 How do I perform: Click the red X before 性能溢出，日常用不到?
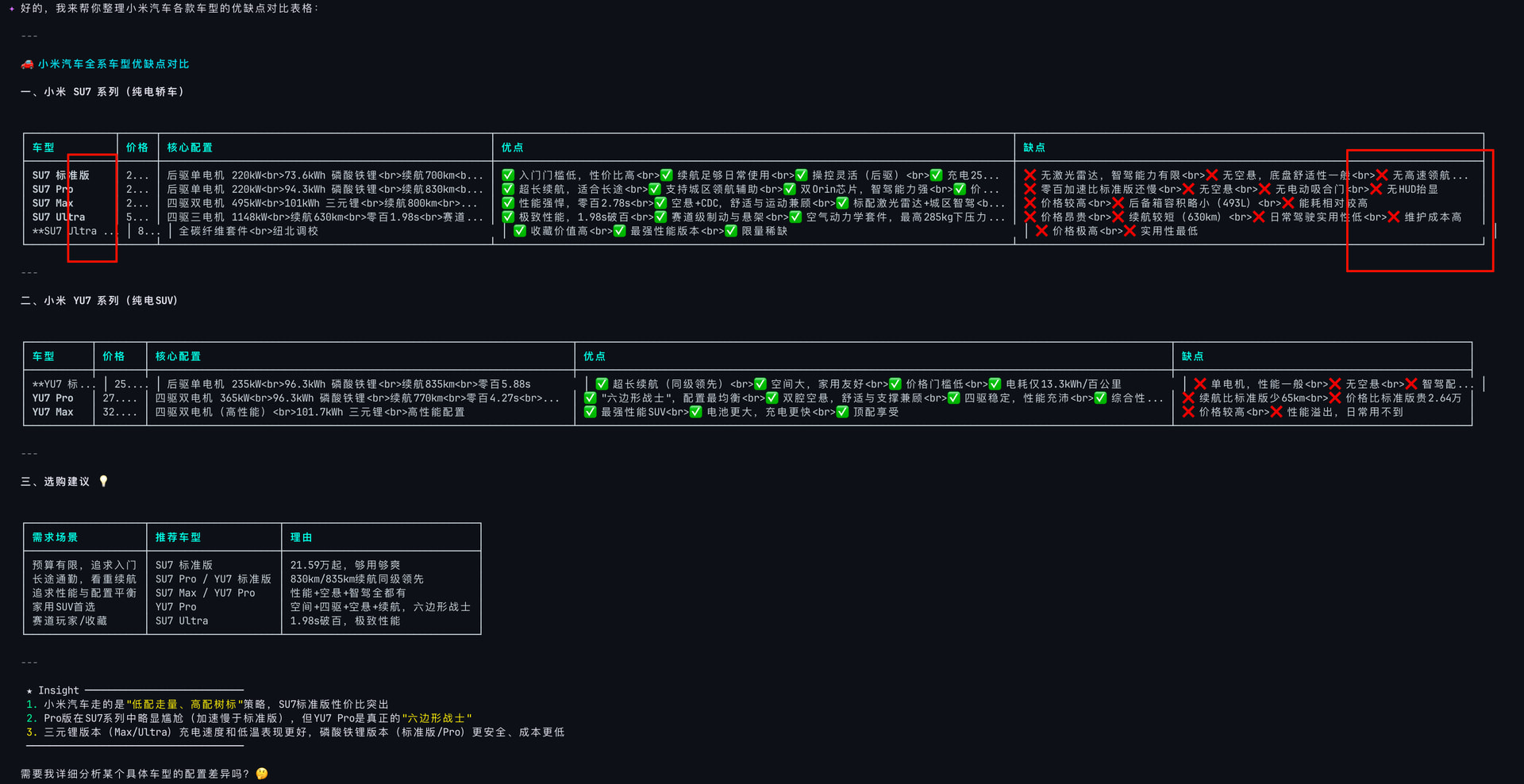(1276, 412)
